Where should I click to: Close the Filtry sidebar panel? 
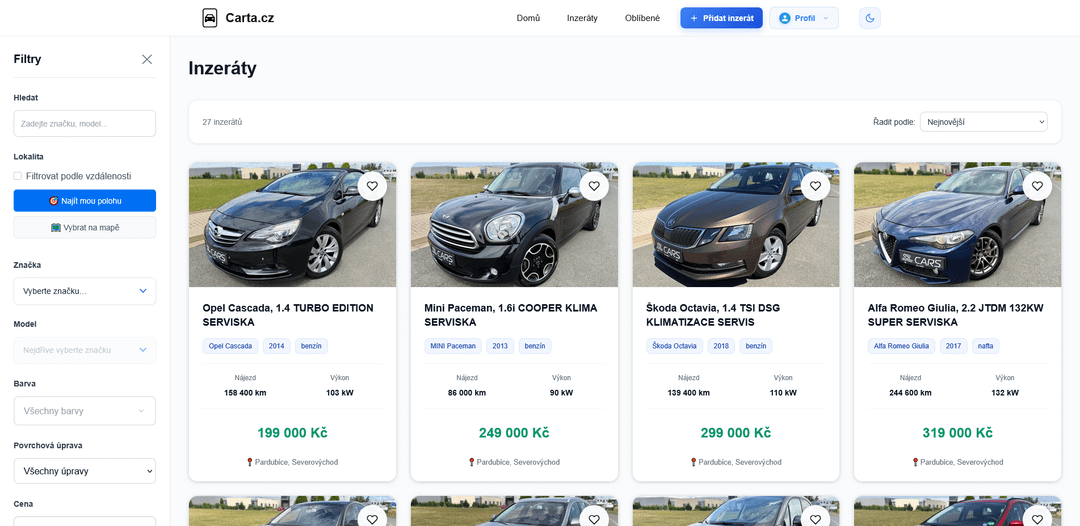(x=147, y=59)
